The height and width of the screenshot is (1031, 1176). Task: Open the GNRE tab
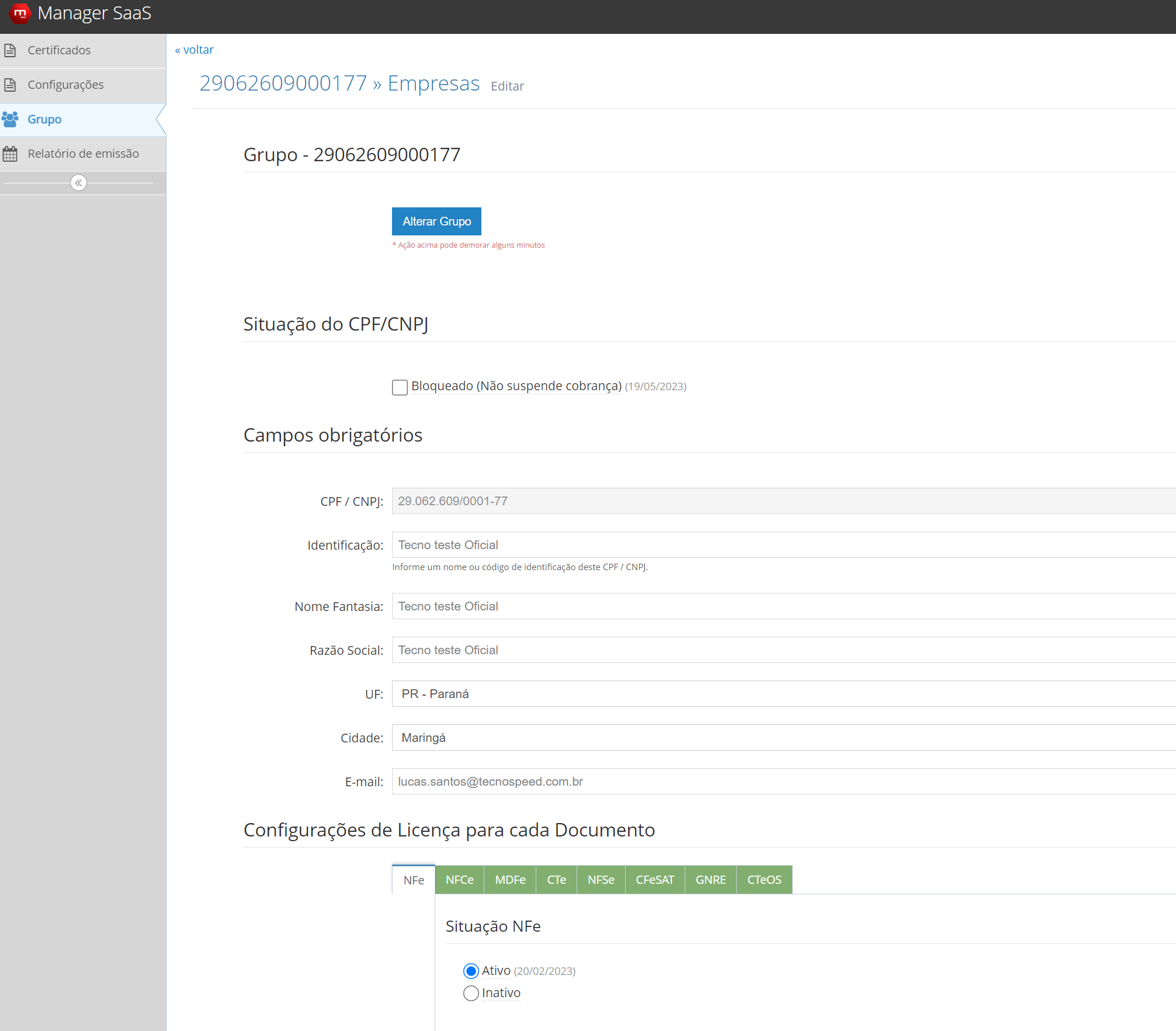click(710, 879)
